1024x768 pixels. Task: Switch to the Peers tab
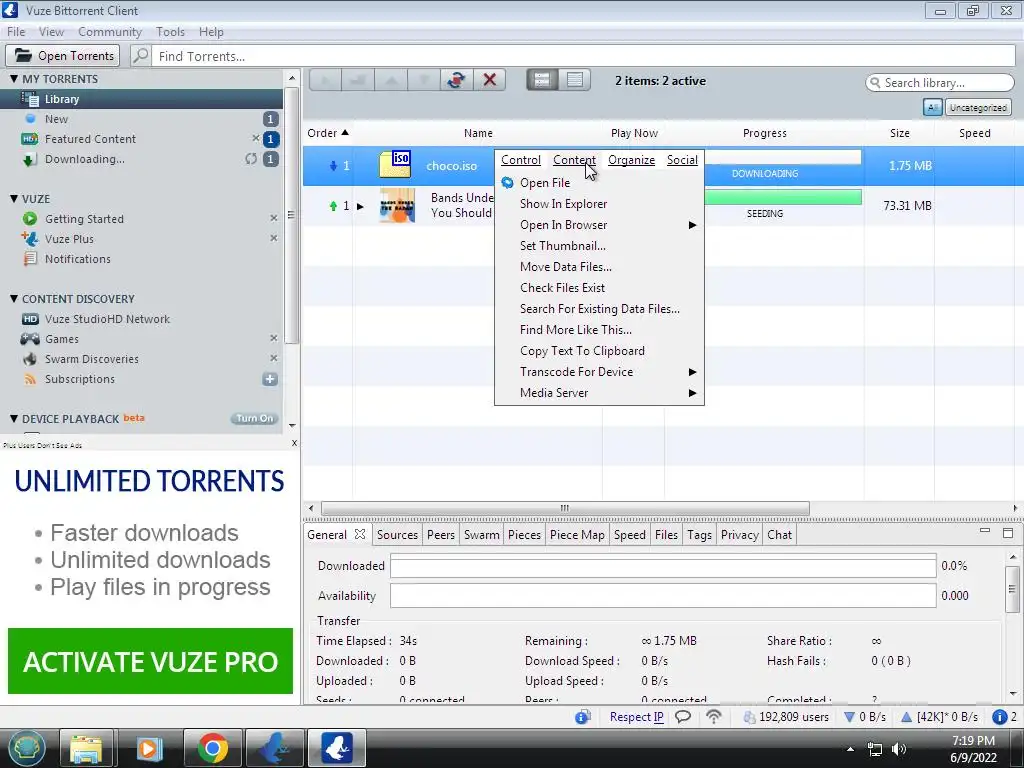pyautogui.click(x=441, y=535)
